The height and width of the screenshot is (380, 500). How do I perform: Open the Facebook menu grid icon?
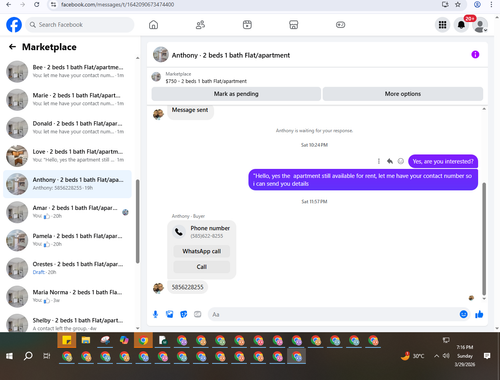click(442, 25)
